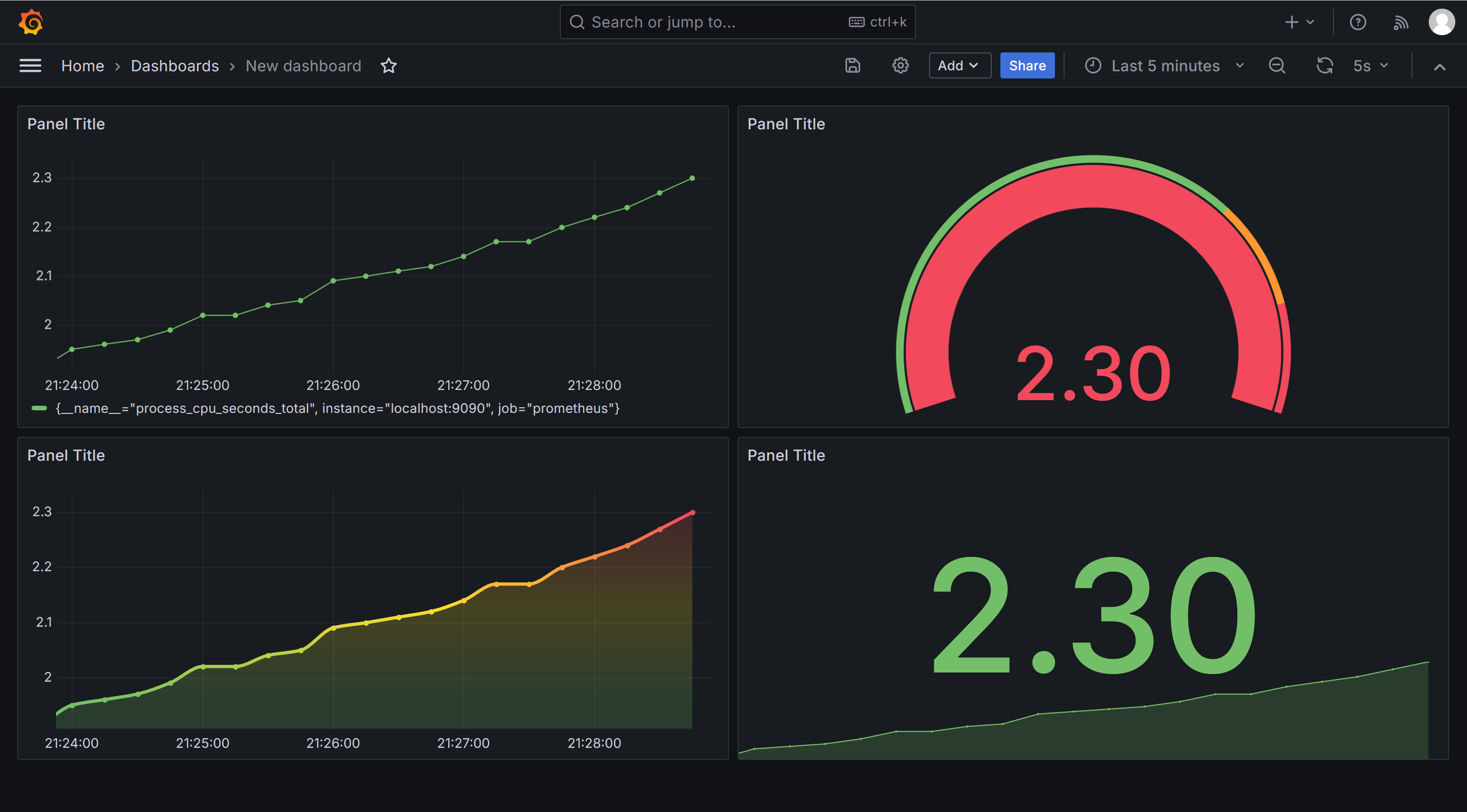Click the blue Share button
The height and width of the screenshot is (812, 1467).
pos(1027,66)
